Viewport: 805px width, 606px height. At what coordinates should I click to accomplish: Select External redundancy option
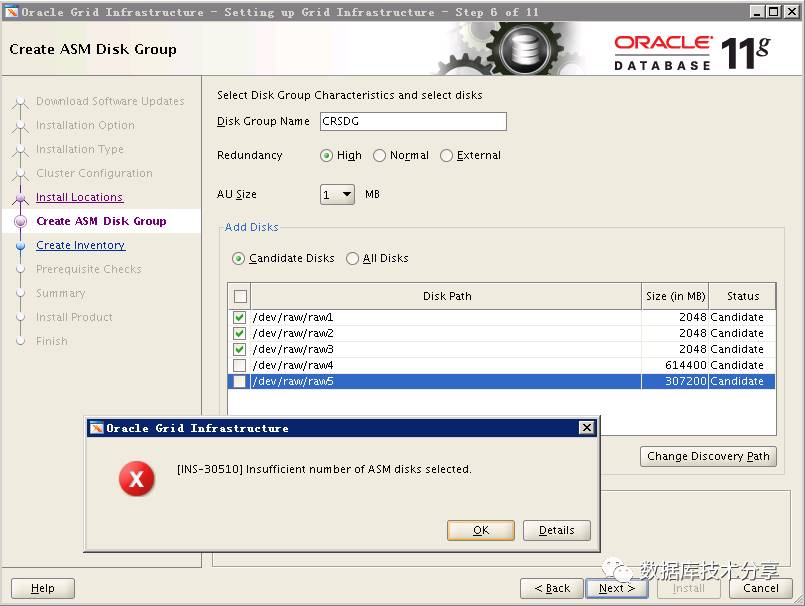coord(447,156)
